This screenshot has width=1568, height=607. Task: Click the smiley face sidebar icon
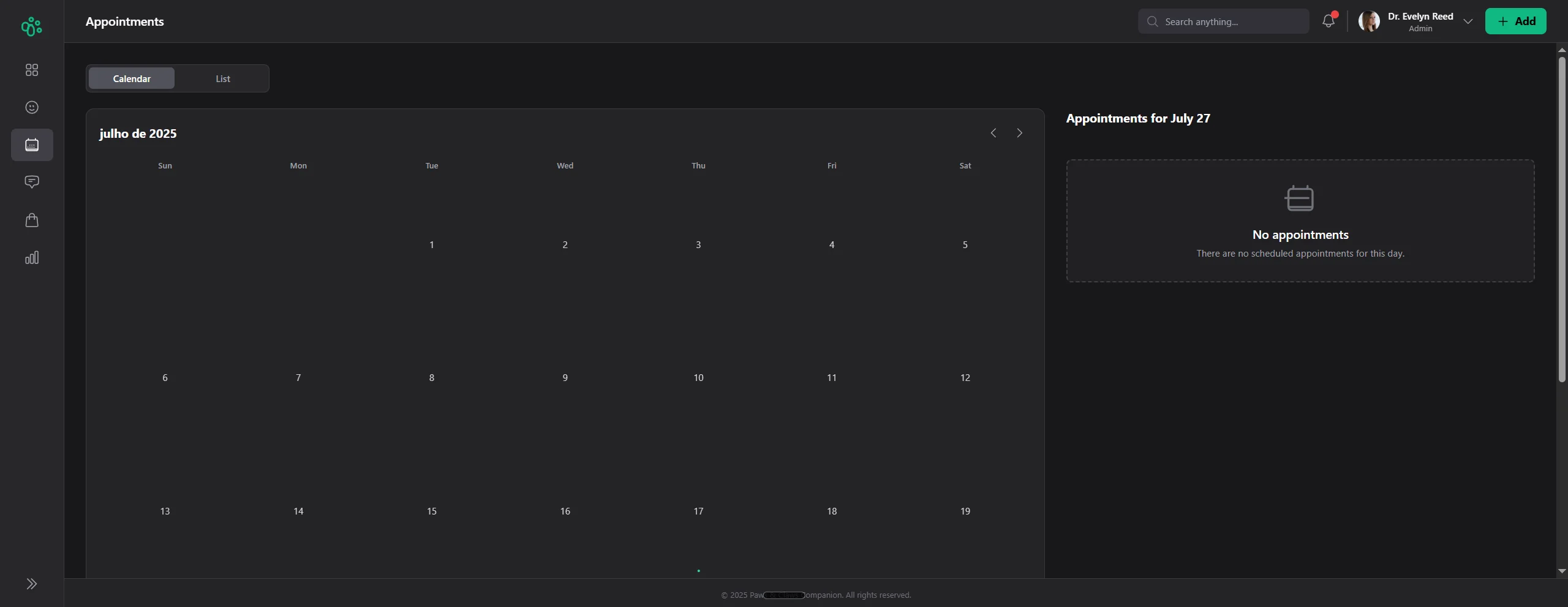32,107
